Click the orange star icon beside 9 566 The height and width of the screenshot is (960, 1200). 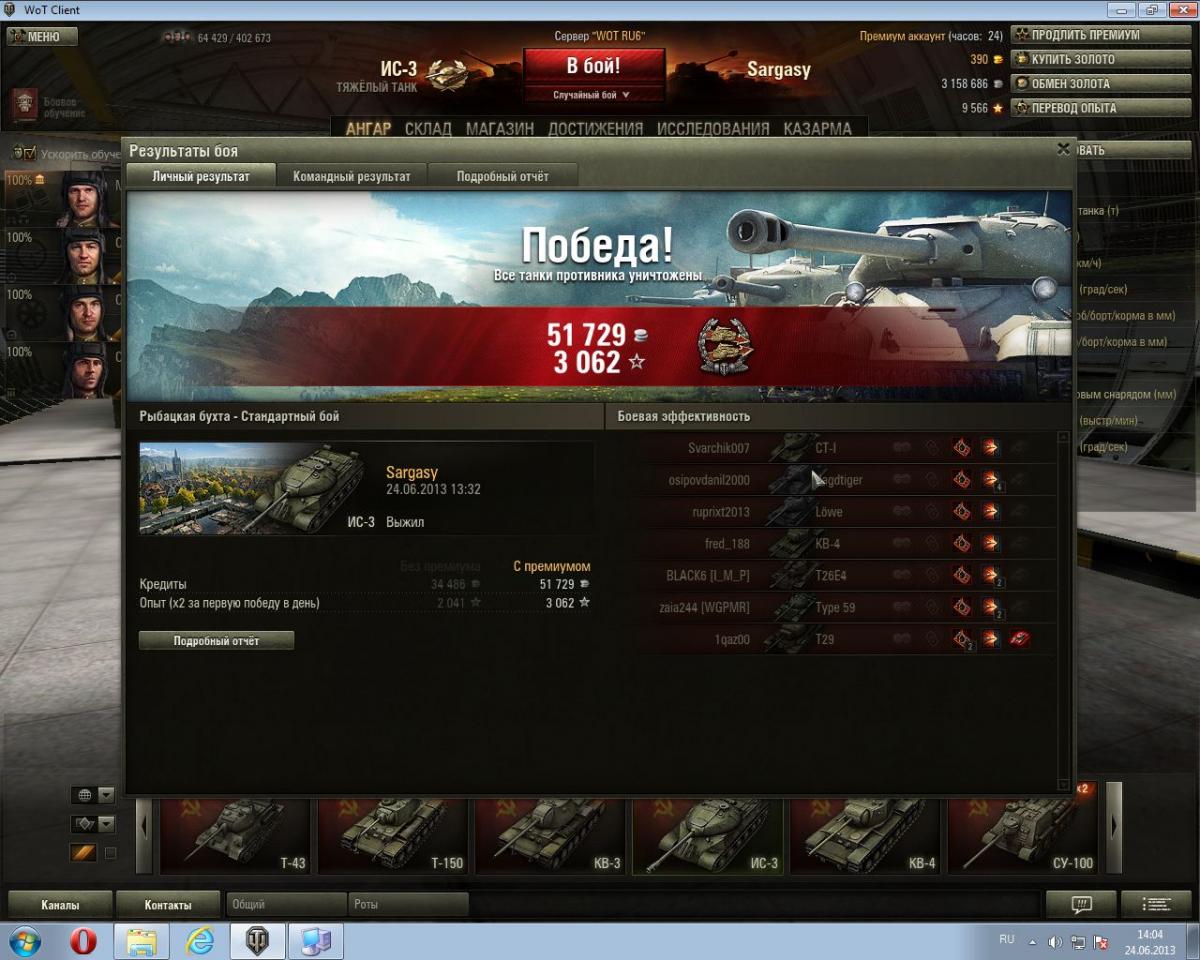pyautogui.click(x=997, y=108)
